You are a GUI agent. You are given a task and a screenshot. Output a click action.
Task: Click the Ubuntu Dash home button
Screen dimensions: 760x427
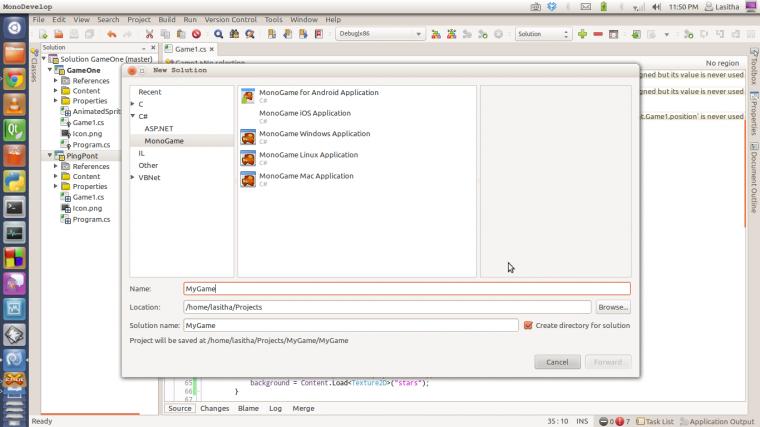(x=14, y=28)
